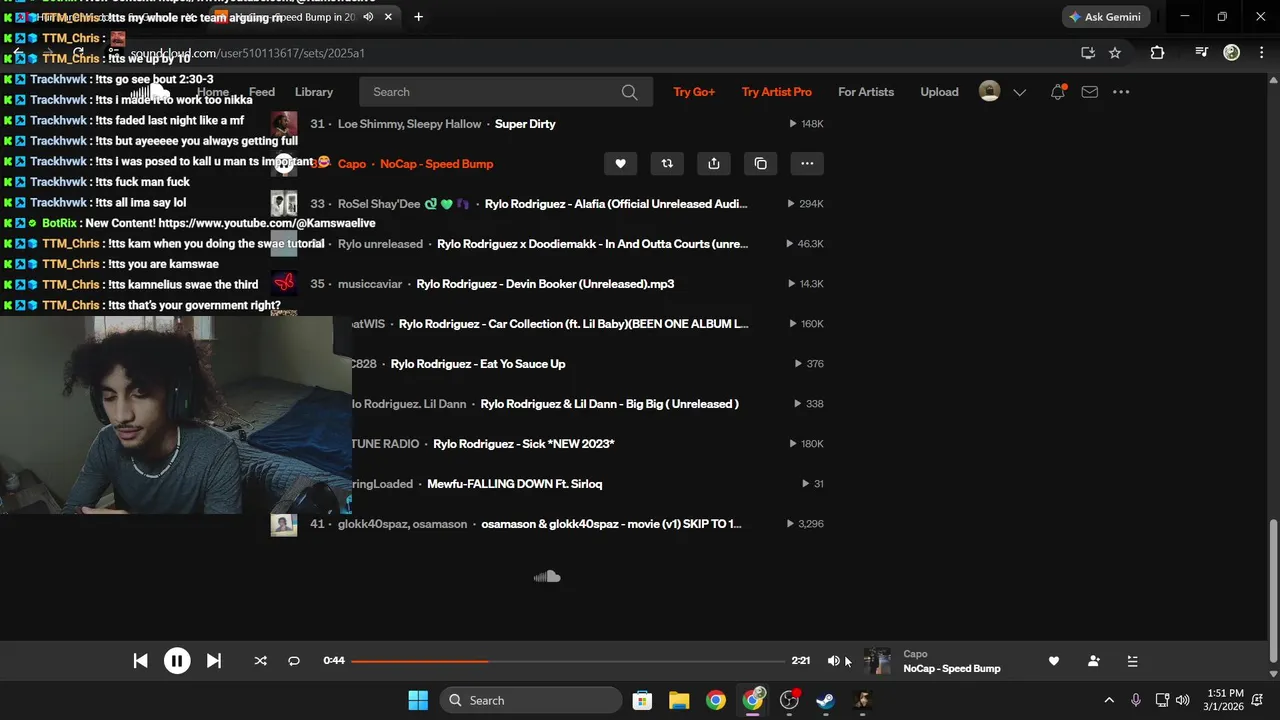The height and width of the screenshot is (720, 1280).
Task: Click Try Go+ link
Action: (694, 92)
